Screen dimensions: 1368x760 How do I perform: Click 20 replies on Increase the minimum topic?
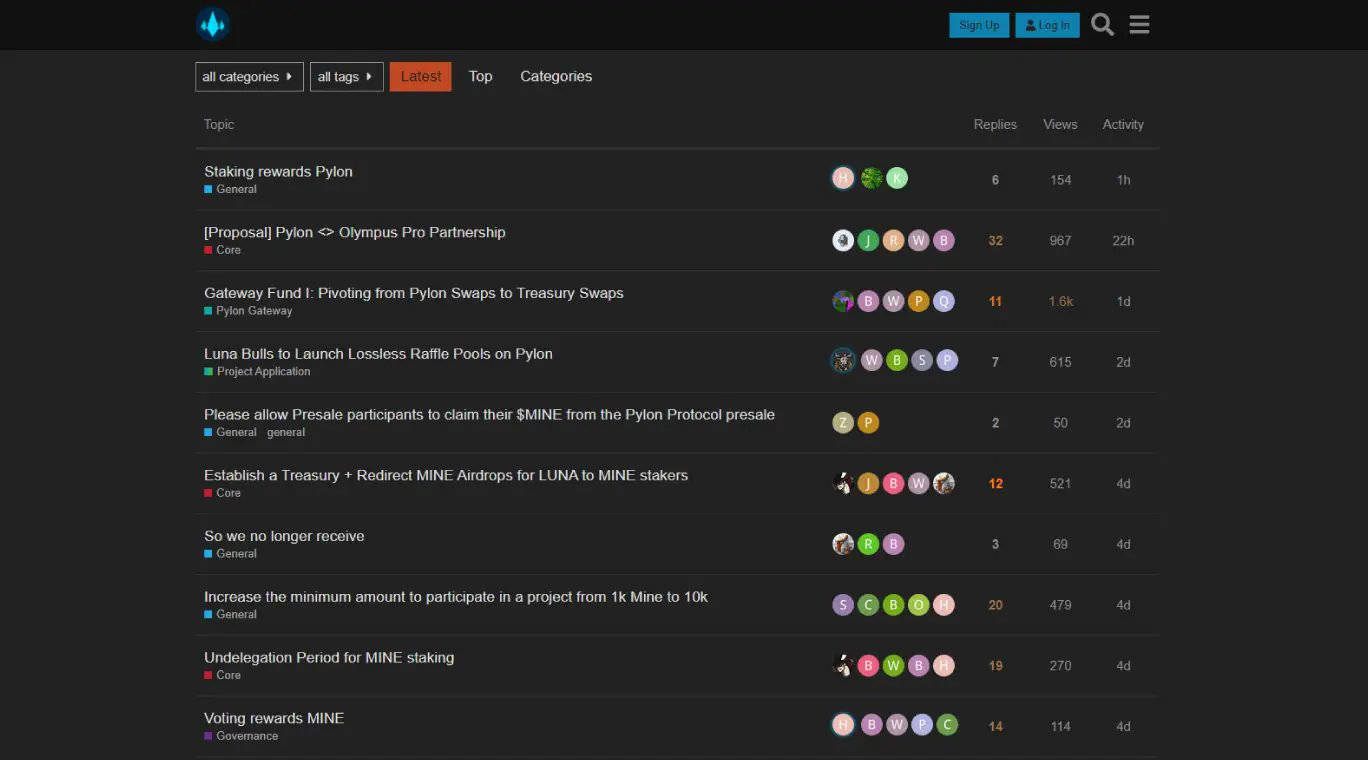coord(995,606)
